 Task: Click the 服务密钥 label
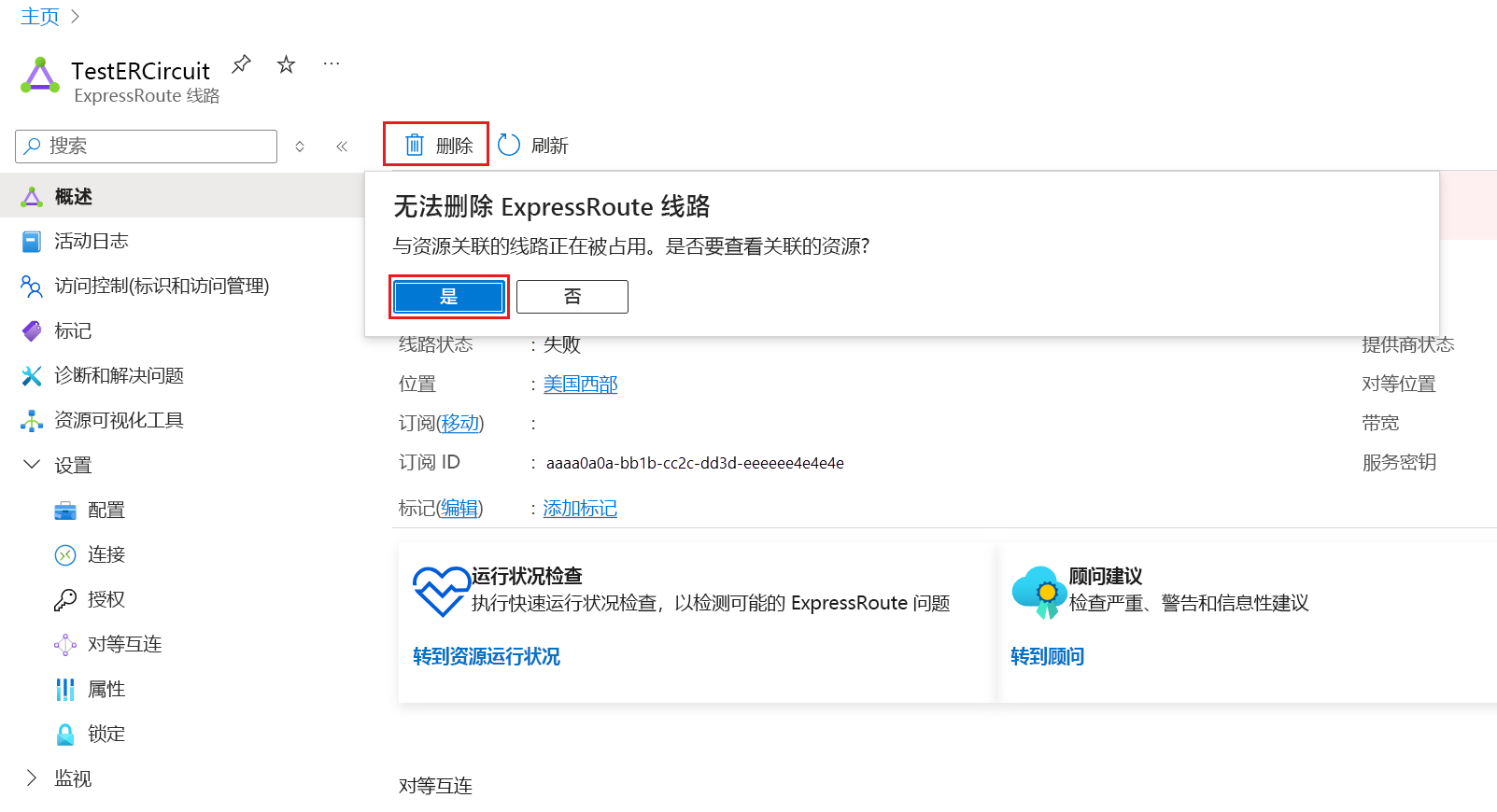coord(1399,463)
